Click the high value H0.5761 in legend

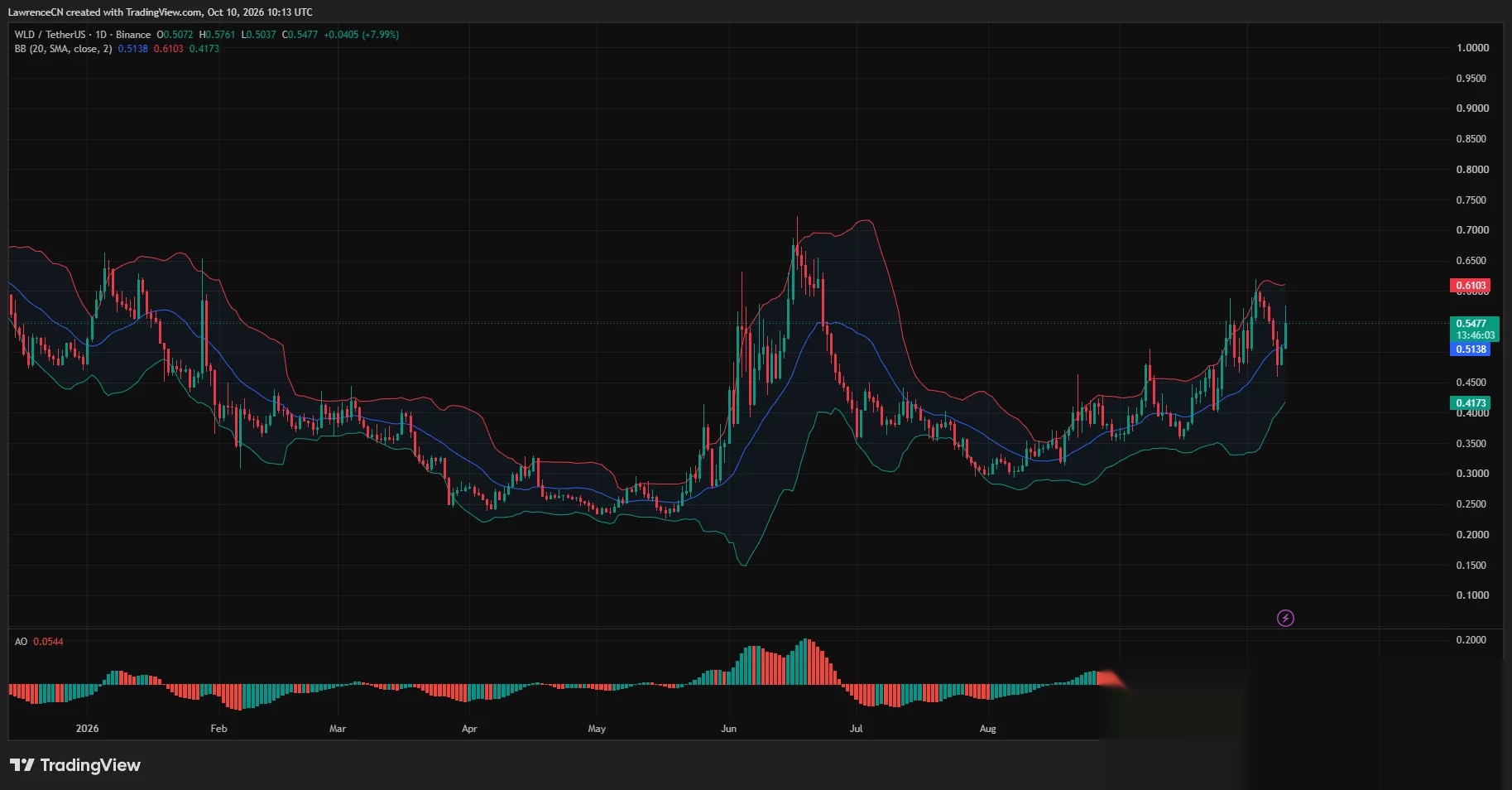[217, 35]
